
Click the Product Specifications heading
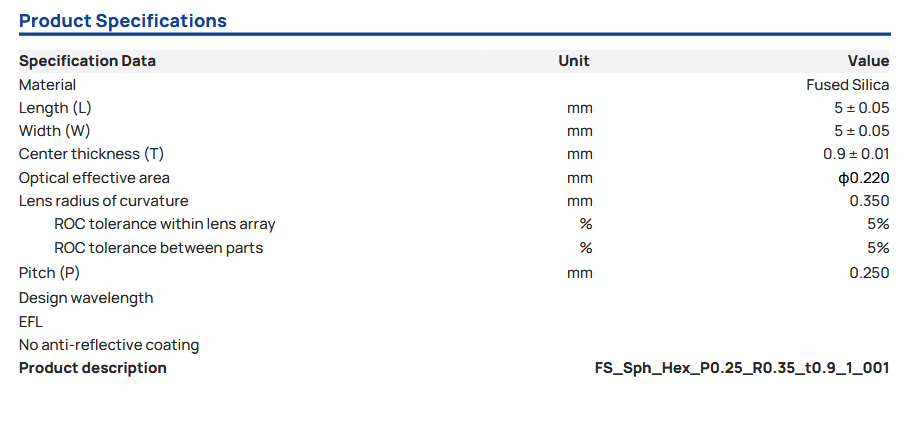point(123,21)
